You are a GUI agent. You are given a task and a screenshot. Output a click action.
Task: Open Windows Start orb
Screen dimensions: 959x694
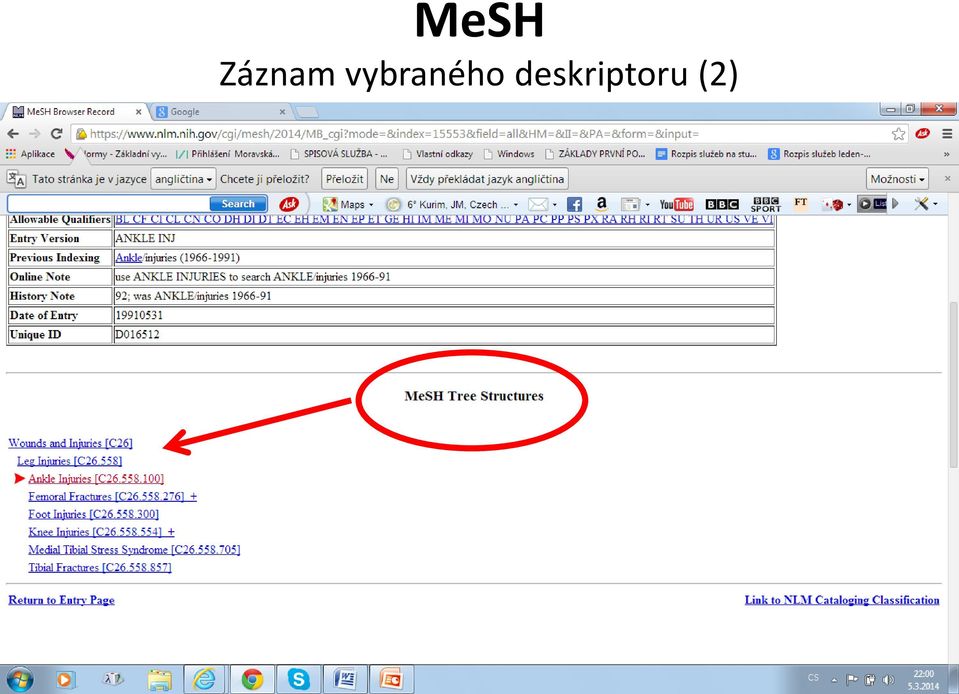click(18, 679)
